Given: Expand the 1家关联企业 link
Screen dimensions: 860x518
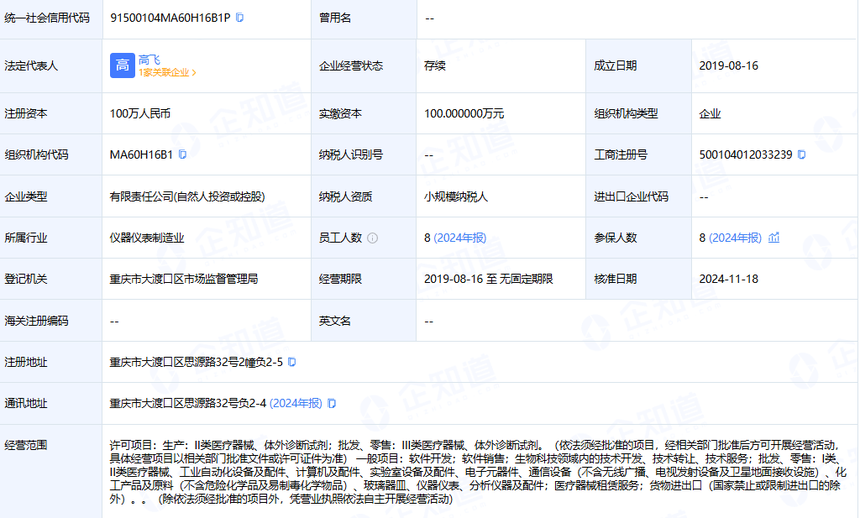Looking at the screenshot, I should coord(168,73).
